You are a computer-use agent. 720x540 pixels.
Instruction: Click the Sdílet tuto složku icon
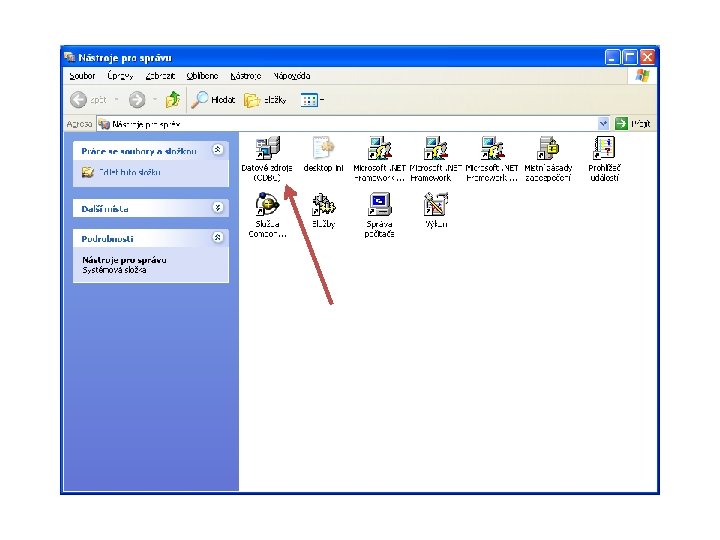point(88,173)
